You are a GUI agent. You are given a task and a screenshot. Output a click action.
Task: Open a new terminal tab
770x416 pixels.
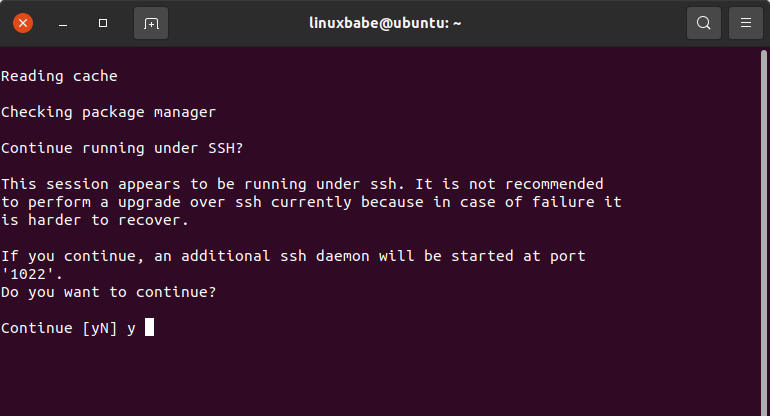pos(150,22)
